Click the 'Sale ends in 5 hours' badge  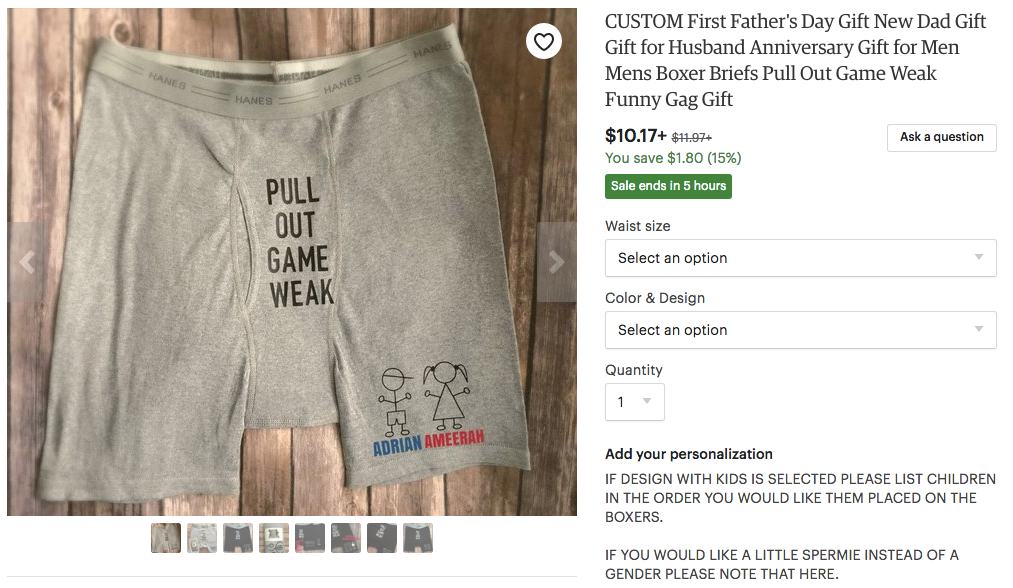coord(668,186)
